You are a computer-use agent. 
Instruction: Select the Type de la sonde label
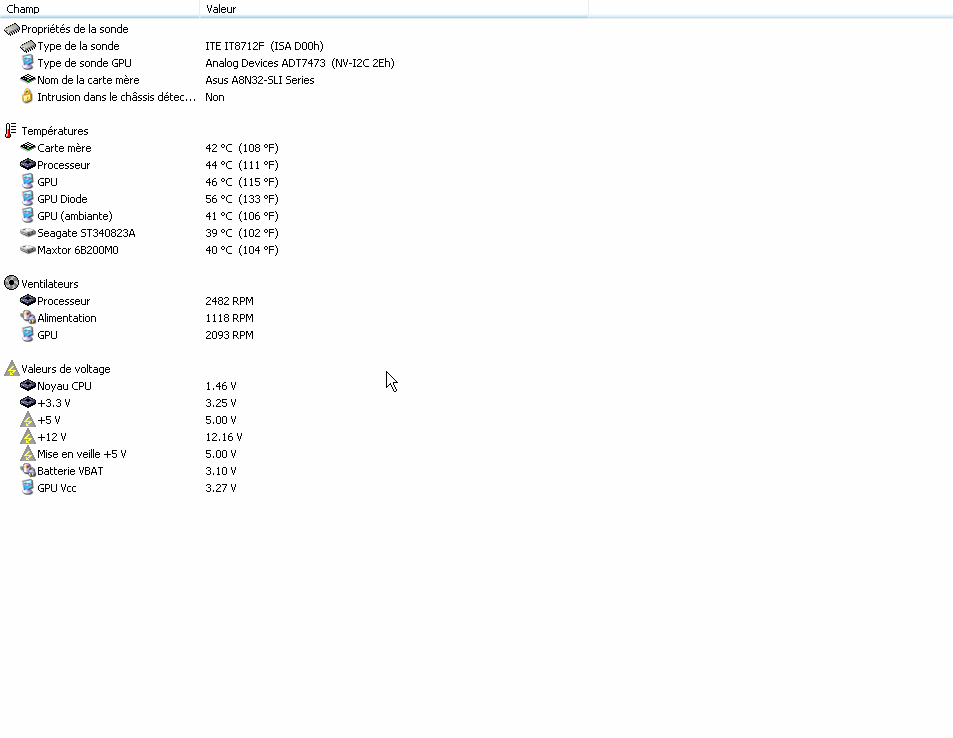pyautogui.click(x=78, y=46)
